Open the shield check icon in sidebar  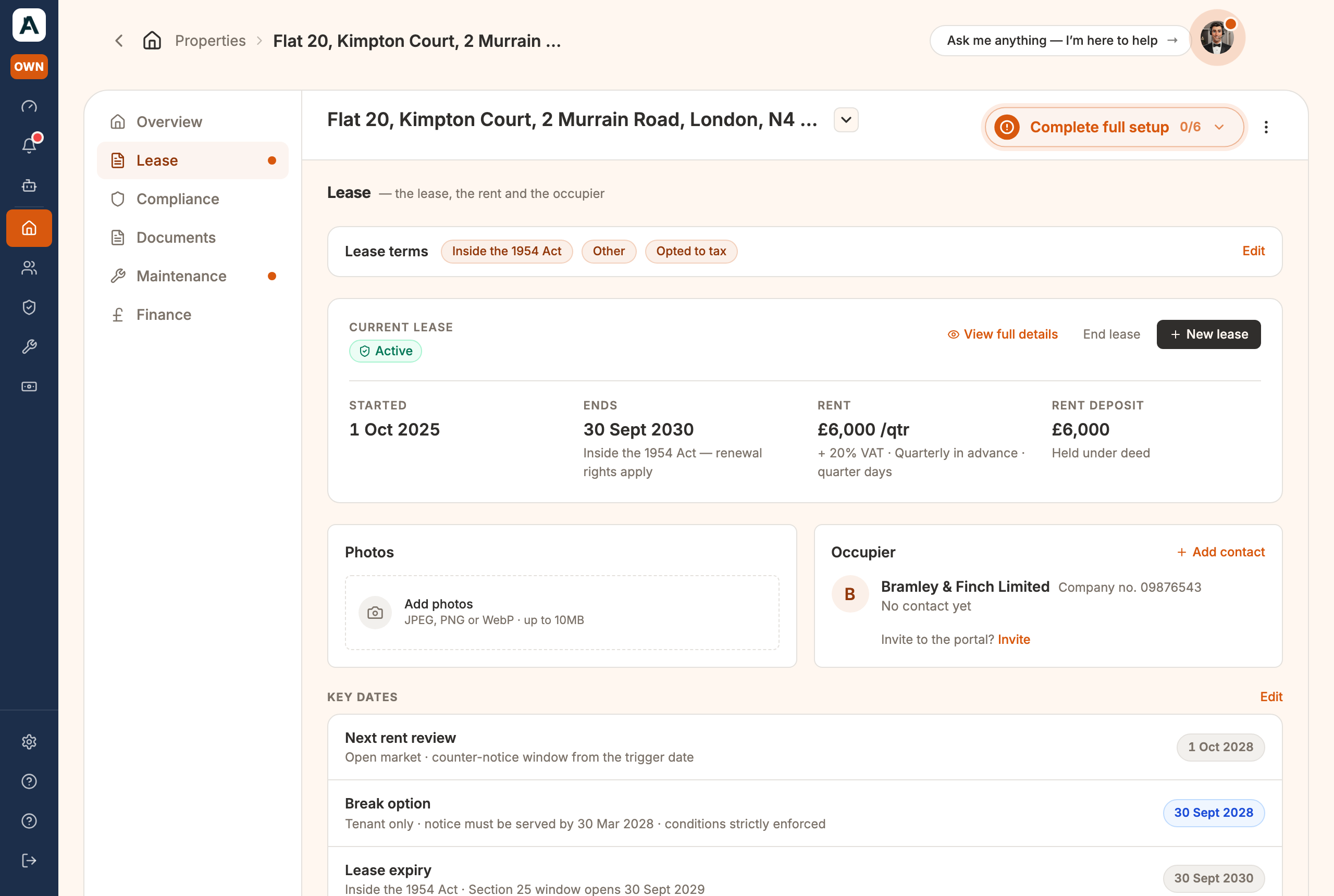[29, 307]
